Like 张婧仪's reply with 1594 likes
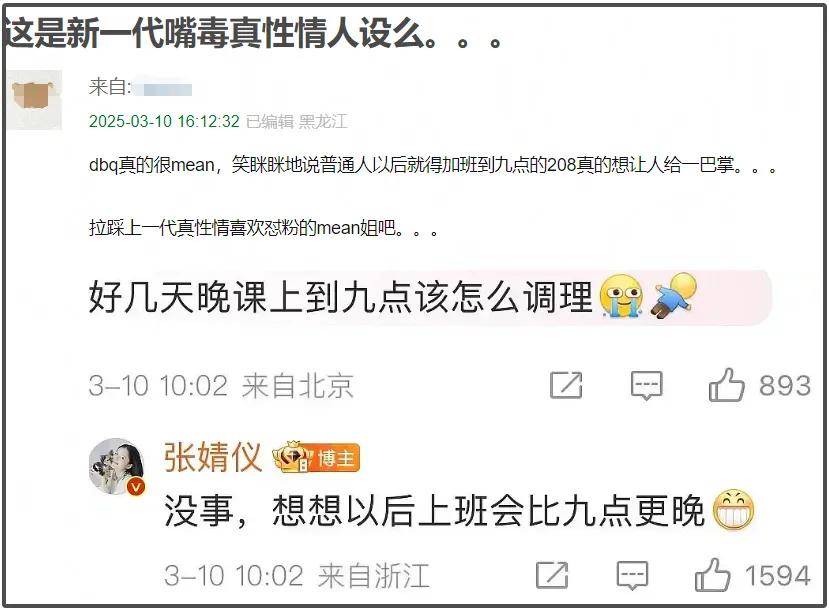 coord(713,575)
